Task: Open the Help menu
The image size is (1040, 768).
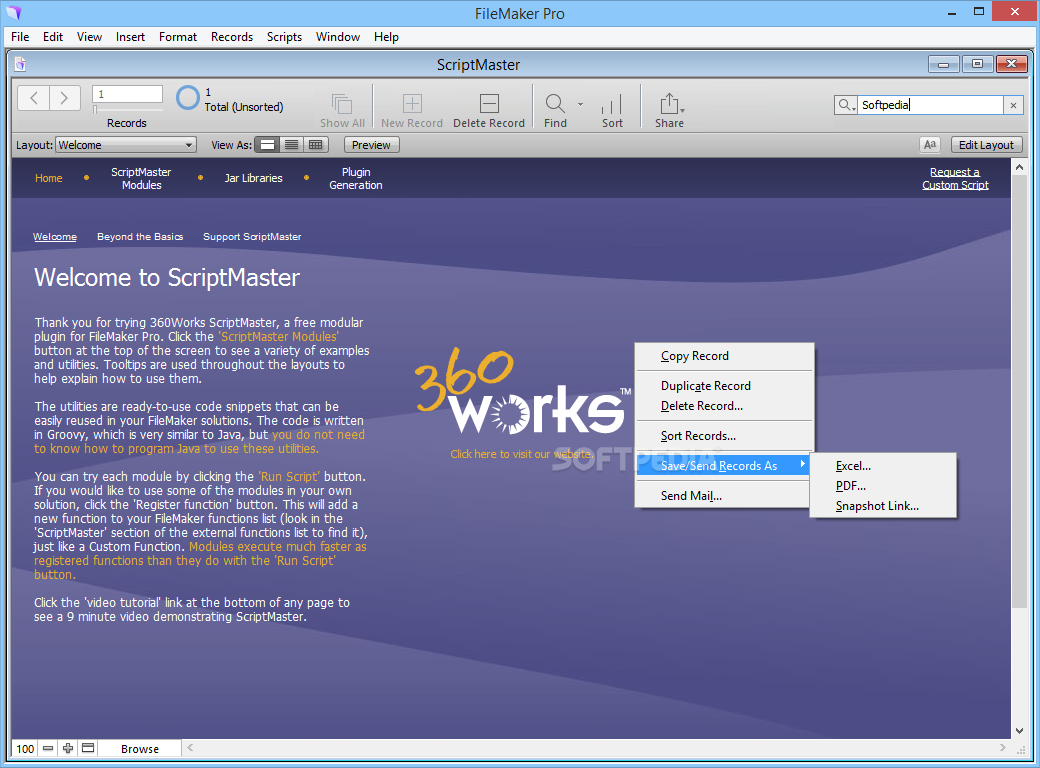Action: (x=386, y=37)
